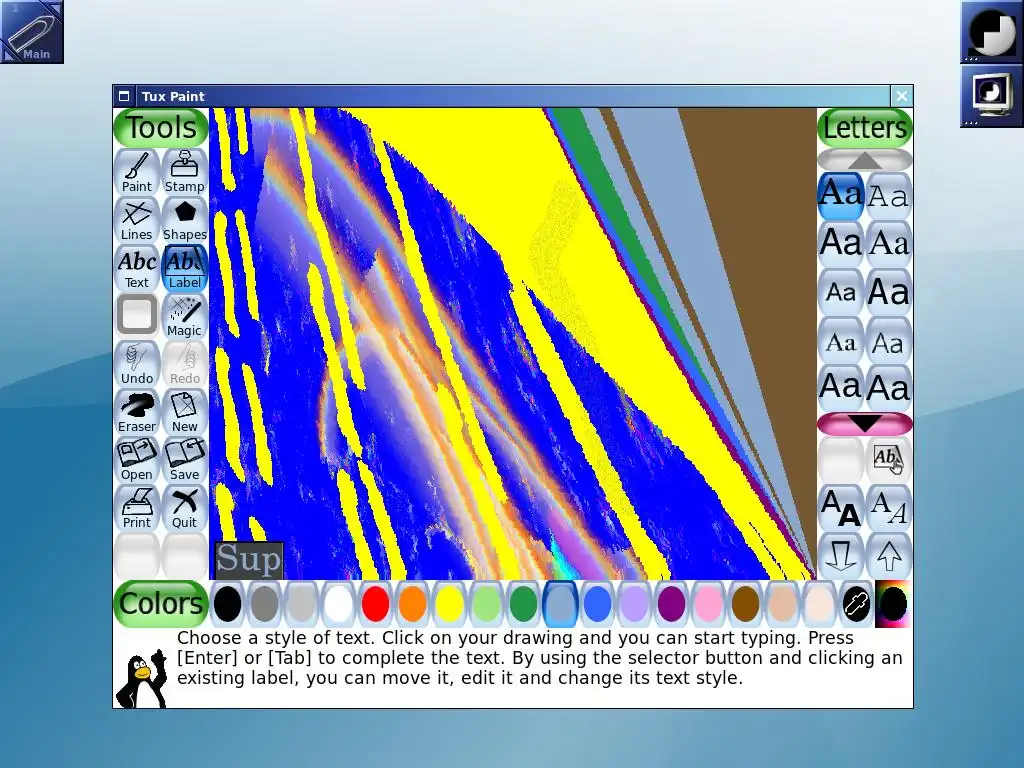
Task: Increase the text size with up arrow
Action: point(888,556)
